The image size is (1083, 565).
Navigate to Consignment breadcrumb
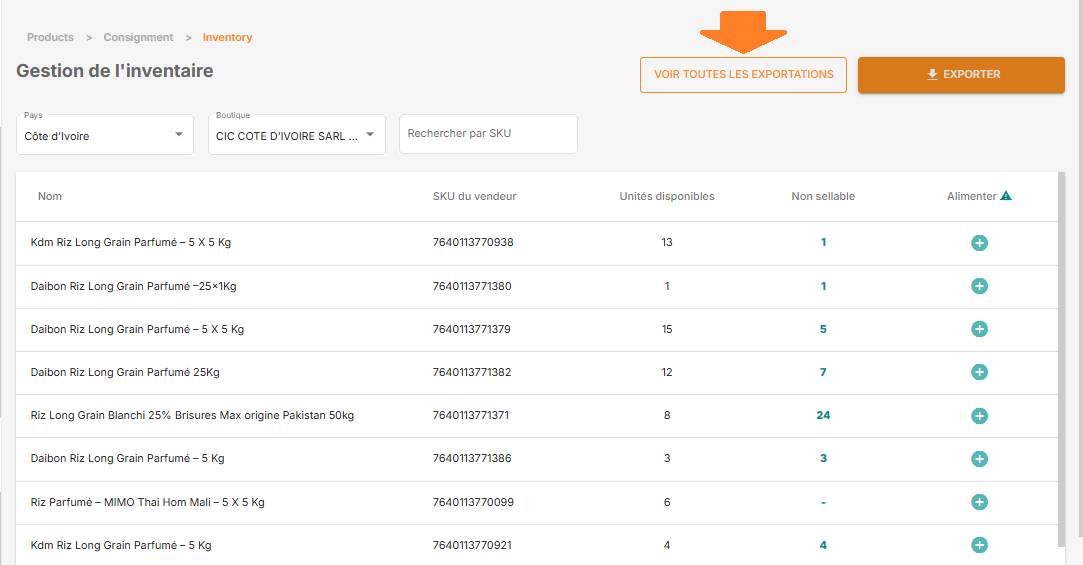pos(138,37)
